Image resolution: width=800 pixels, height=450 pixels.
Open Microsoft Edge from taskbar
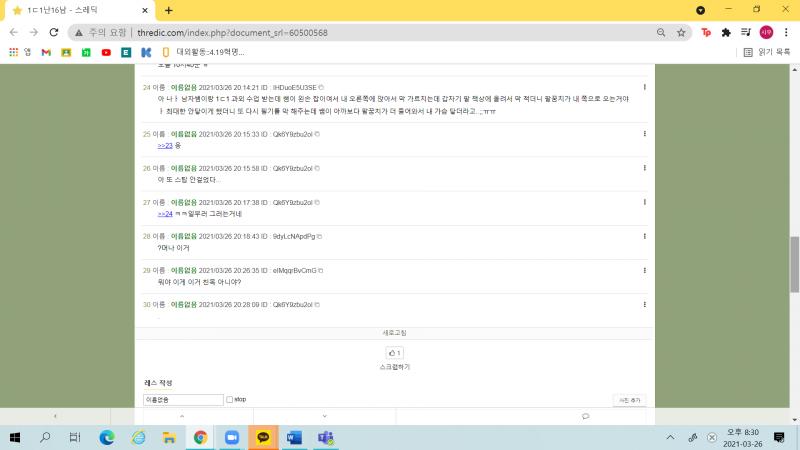pyautogui.click(x=107, y=437)
